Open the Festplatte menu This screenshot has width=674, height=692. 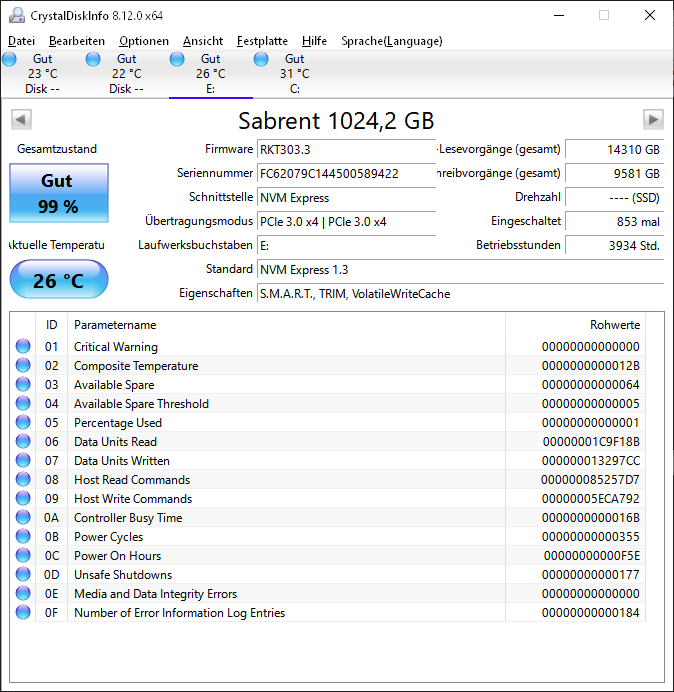coord(262,41)
